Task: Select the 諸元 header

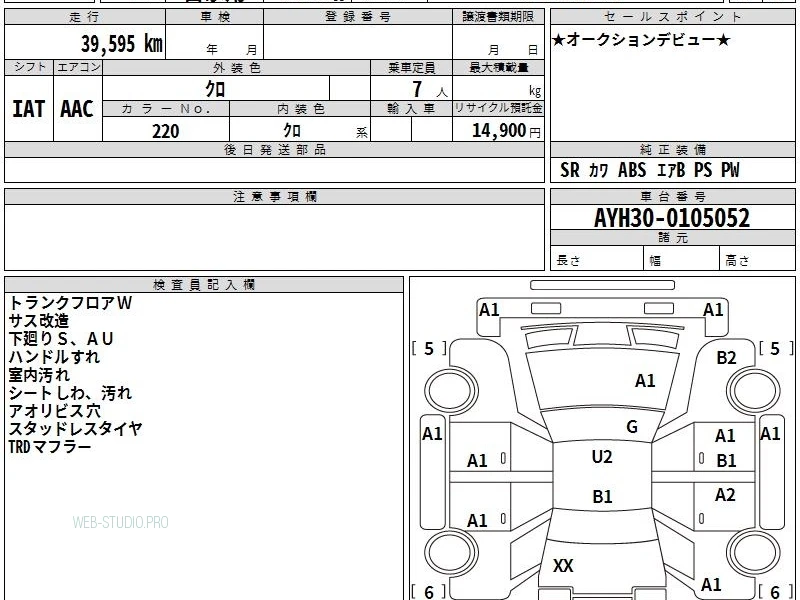Action: tap(672, 238)
